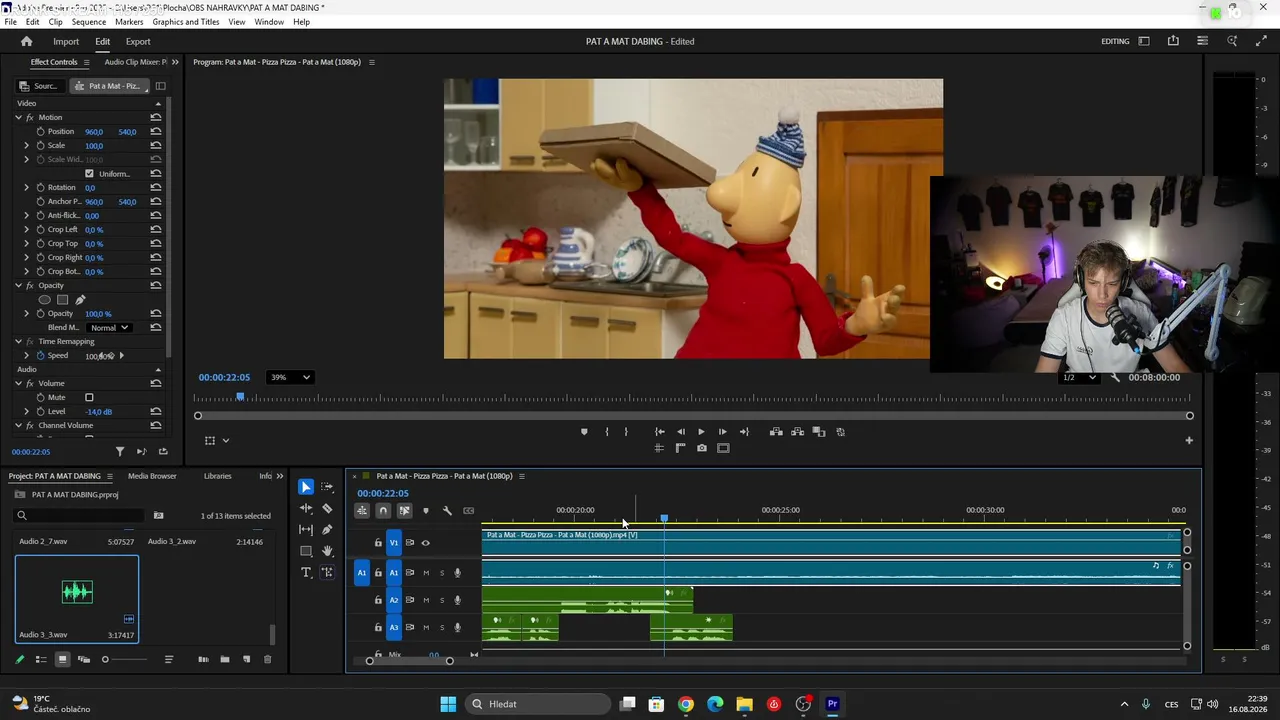Open the Sequence menu
This screenshot has height=720, width=1280.
pyautogui.click(x=89, y=22)
